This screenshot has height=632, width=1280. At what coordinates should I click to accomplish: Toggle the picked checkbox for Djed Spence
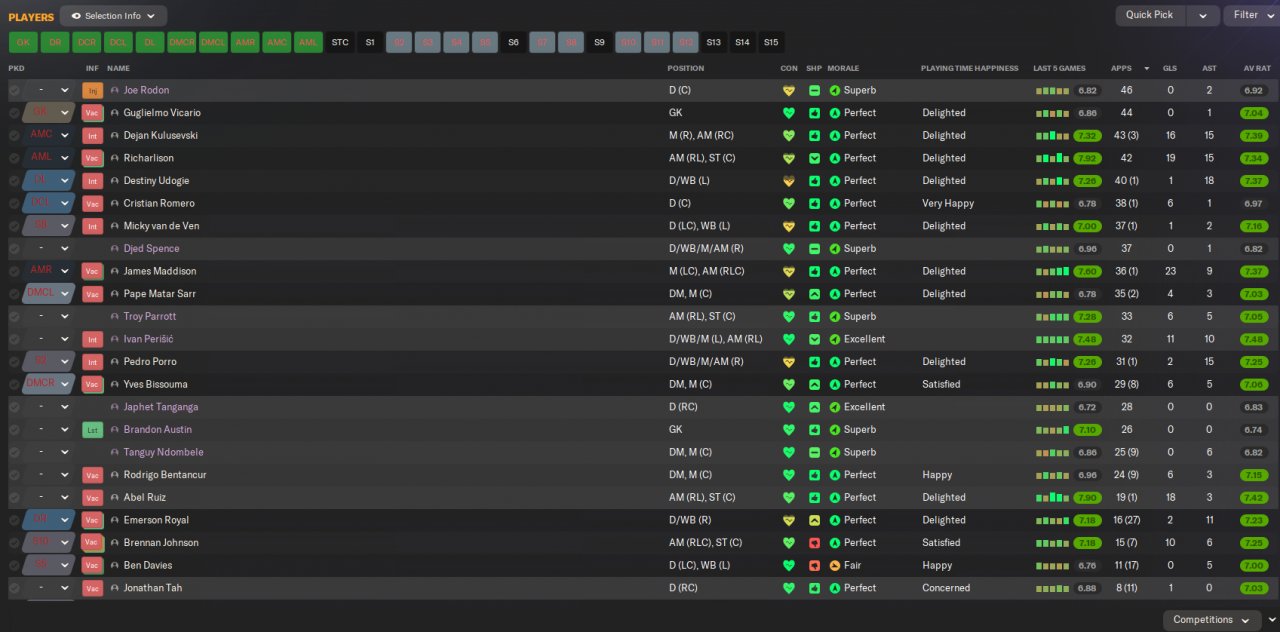click(14, 248)
